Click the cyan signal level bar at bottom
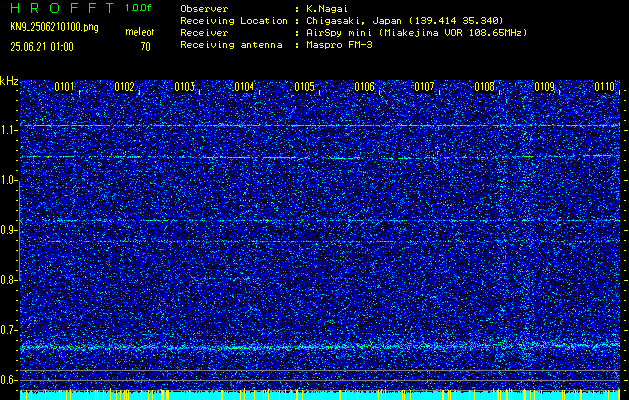 coord(320,395)
